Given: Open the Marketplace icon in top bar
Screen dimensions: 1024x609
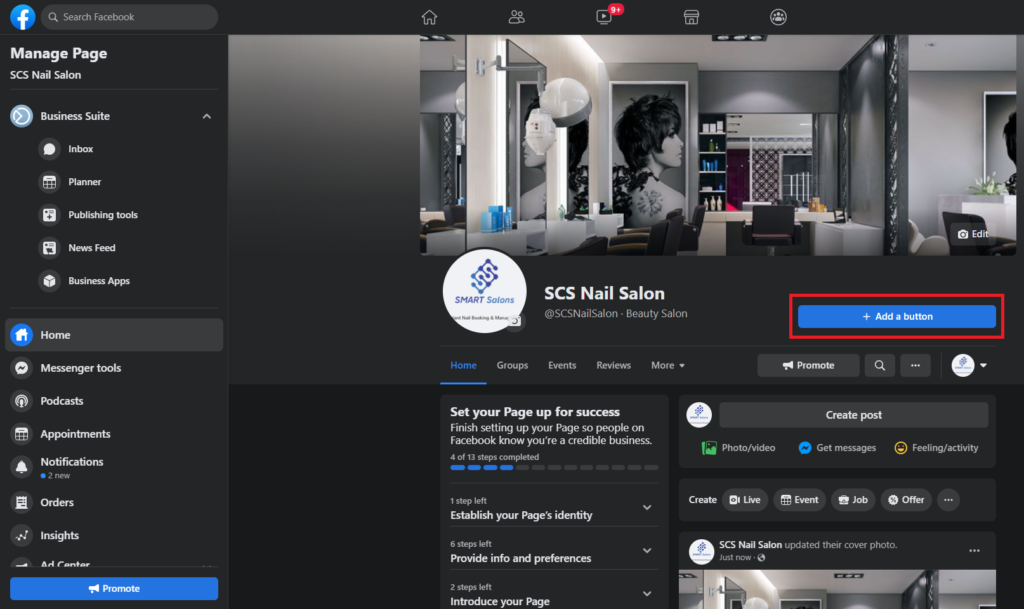Looking at the screenshot, I should pos(691,17).
